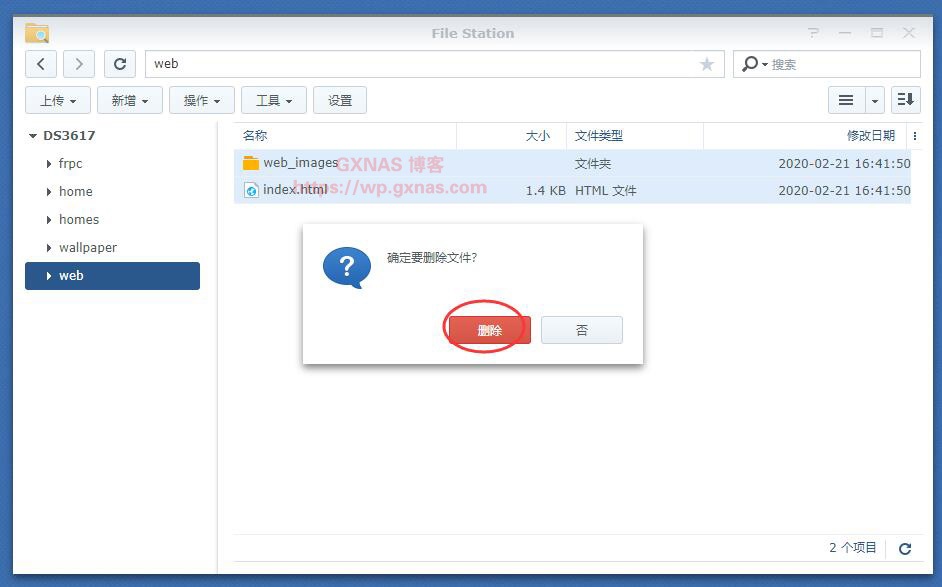The height and width of the screenshot is (587, 942).
Task: Expand the frpc folder node
Action: pos(49,163)
